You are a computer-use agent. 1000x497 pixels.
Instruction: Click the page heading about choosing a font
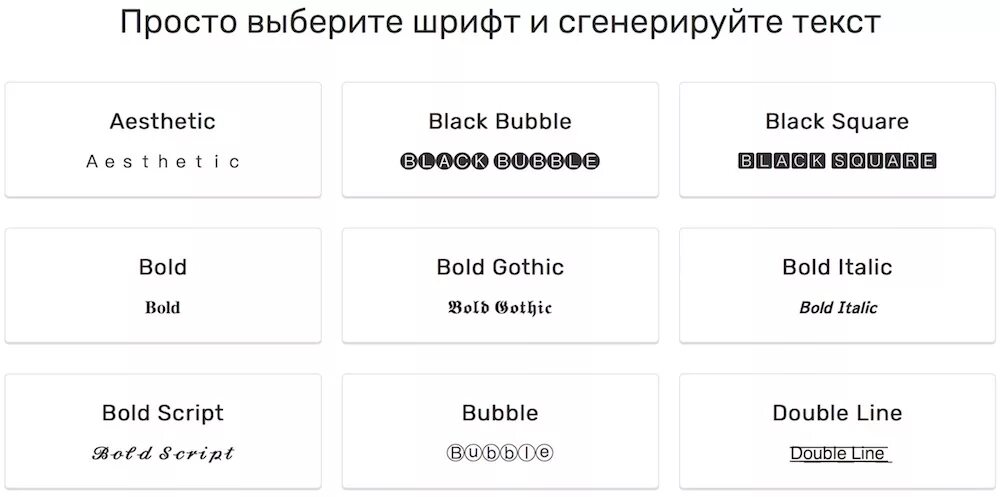pyautogui.click(x=500, y=22)
